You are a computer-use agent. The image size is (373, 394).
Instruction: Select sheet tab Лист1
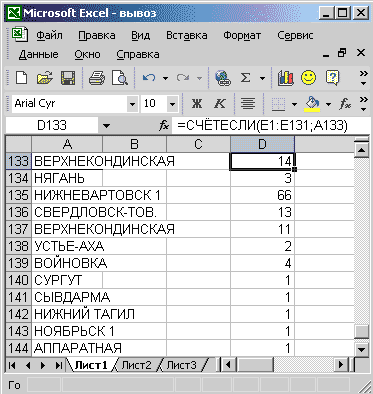91,365
